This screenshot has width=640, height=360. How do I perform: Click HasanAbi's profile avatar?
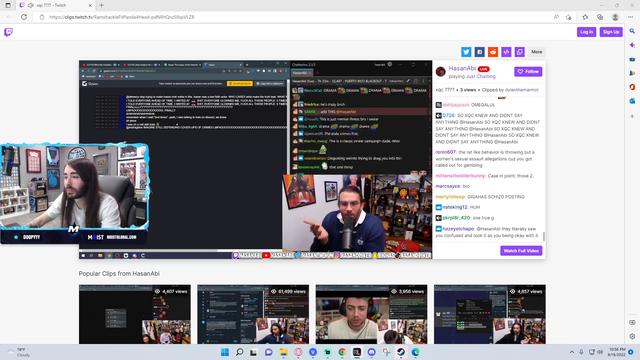pyautogui.click(x=441, y=71)
